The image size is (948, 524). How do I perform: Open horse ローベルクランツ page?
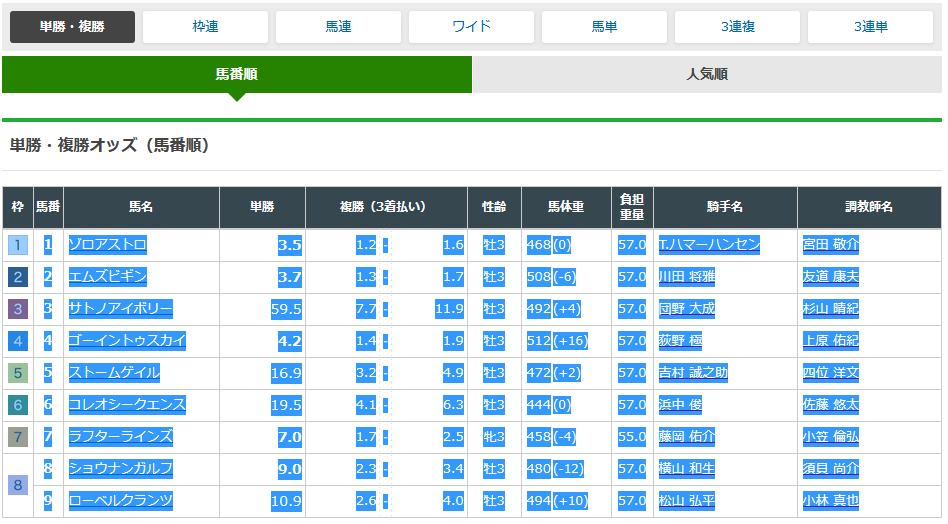tap(120, 501)
